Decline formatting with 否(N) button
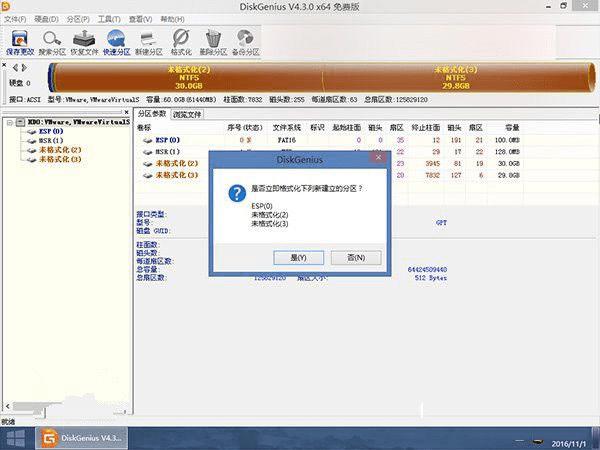Screen dimensions: 600x450 click(x=356, y=258)
